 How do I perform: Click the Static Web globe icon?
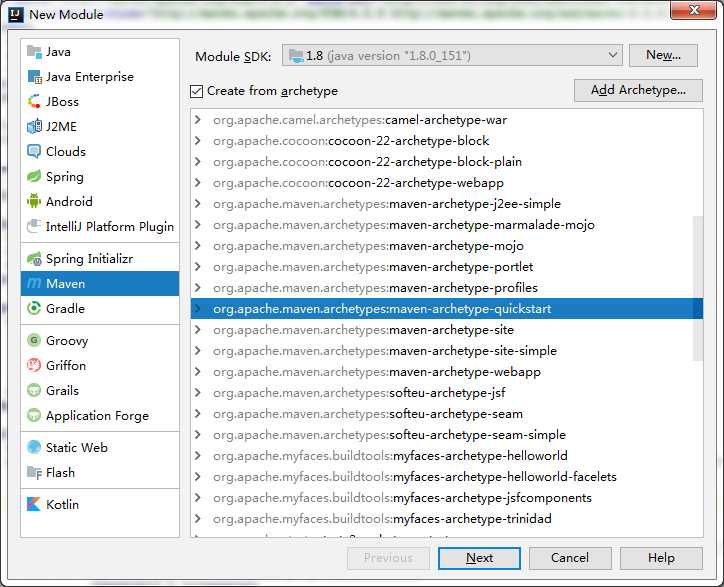tap(34, 447)
